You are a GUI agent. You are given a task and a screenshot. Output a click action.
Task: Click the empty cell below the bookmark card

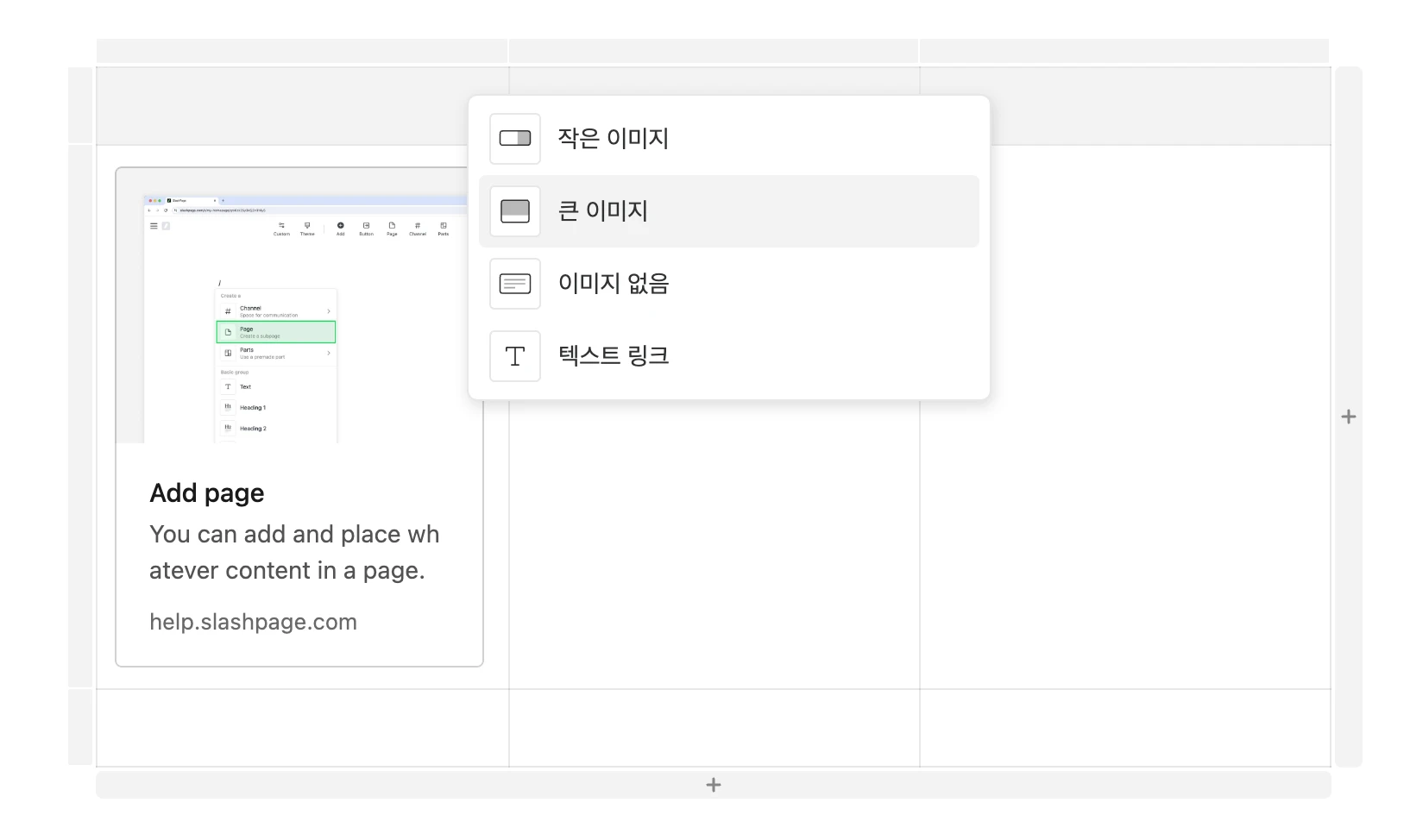click(302, 728)
